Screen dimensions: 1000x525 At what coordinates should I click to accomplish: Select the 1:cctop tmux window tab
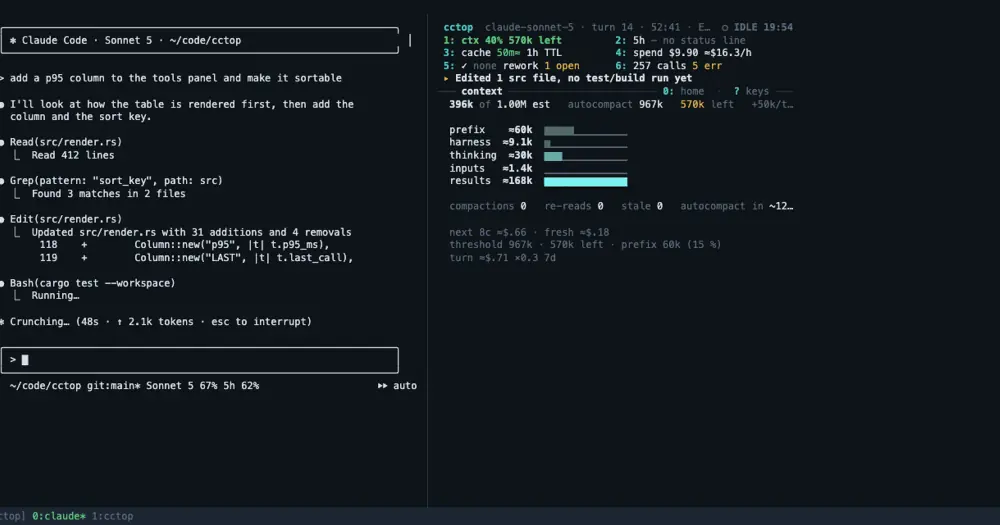click(x=112, y=516)
